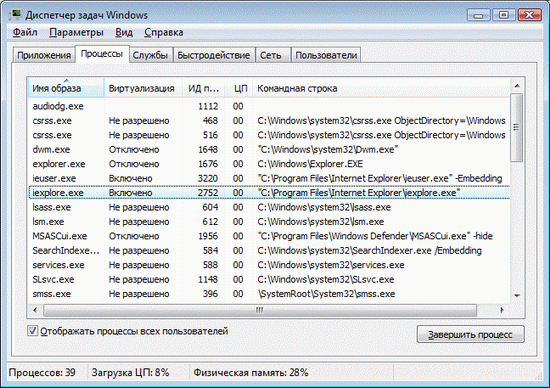550x388 pixels.
Task: Toggle show processes from all users checkbox
Action: click(32, 331)
